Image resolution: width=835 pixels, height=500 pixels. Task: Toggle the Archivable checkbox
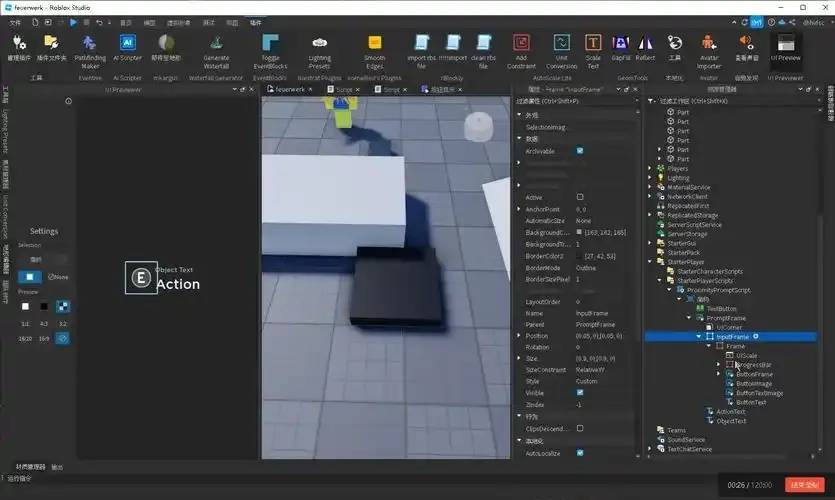580,151
